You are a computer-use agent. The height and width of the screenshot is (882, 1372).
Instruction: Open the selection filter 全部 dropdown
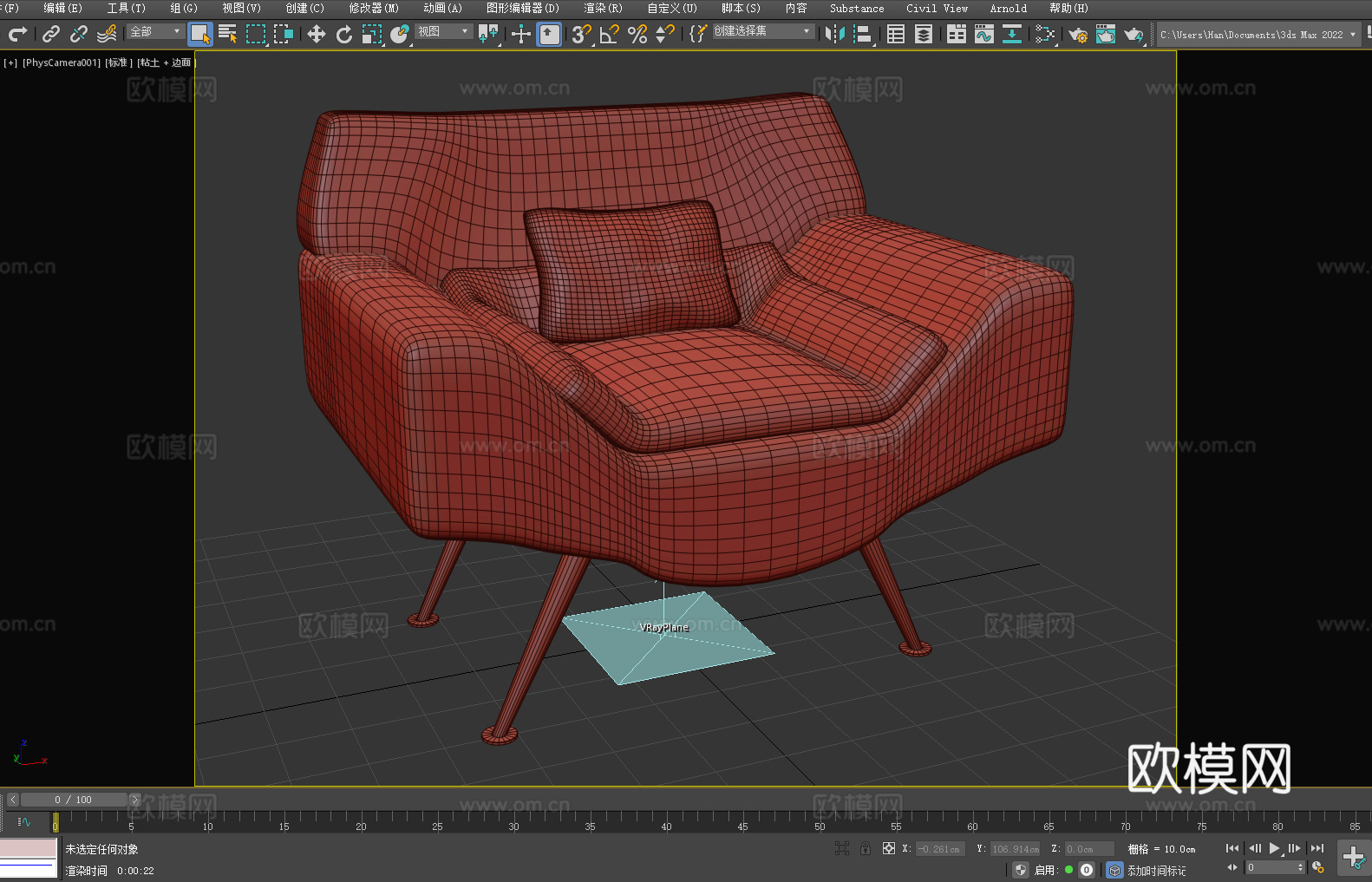(155, 31)
